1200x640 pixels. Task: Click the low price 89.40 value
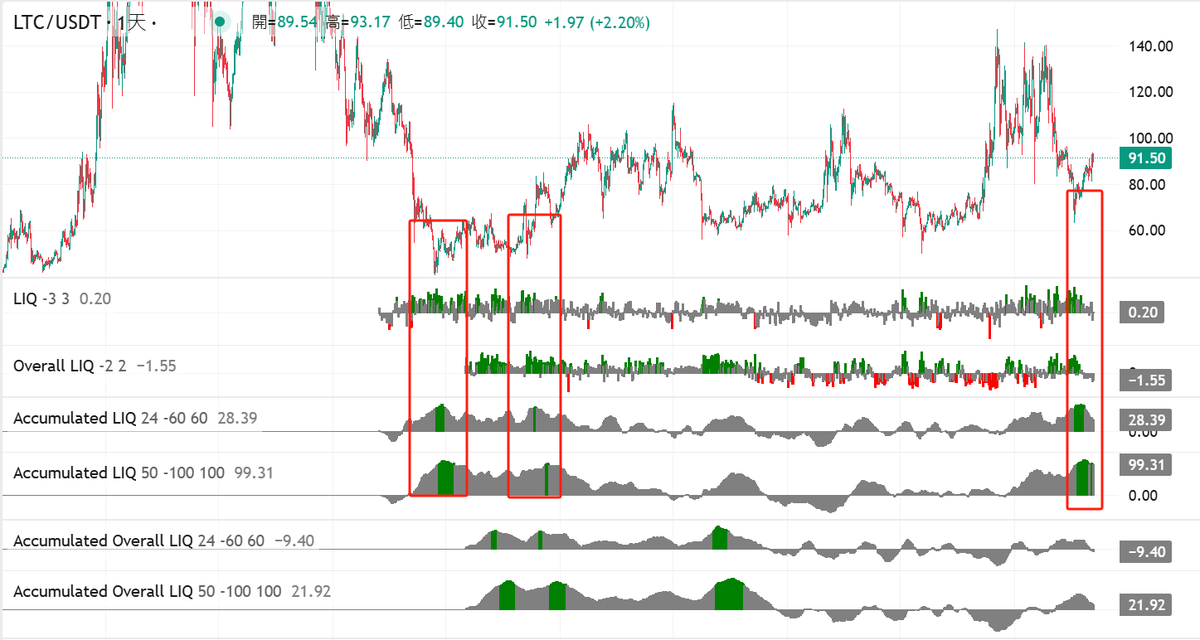[x=442, y=21]
